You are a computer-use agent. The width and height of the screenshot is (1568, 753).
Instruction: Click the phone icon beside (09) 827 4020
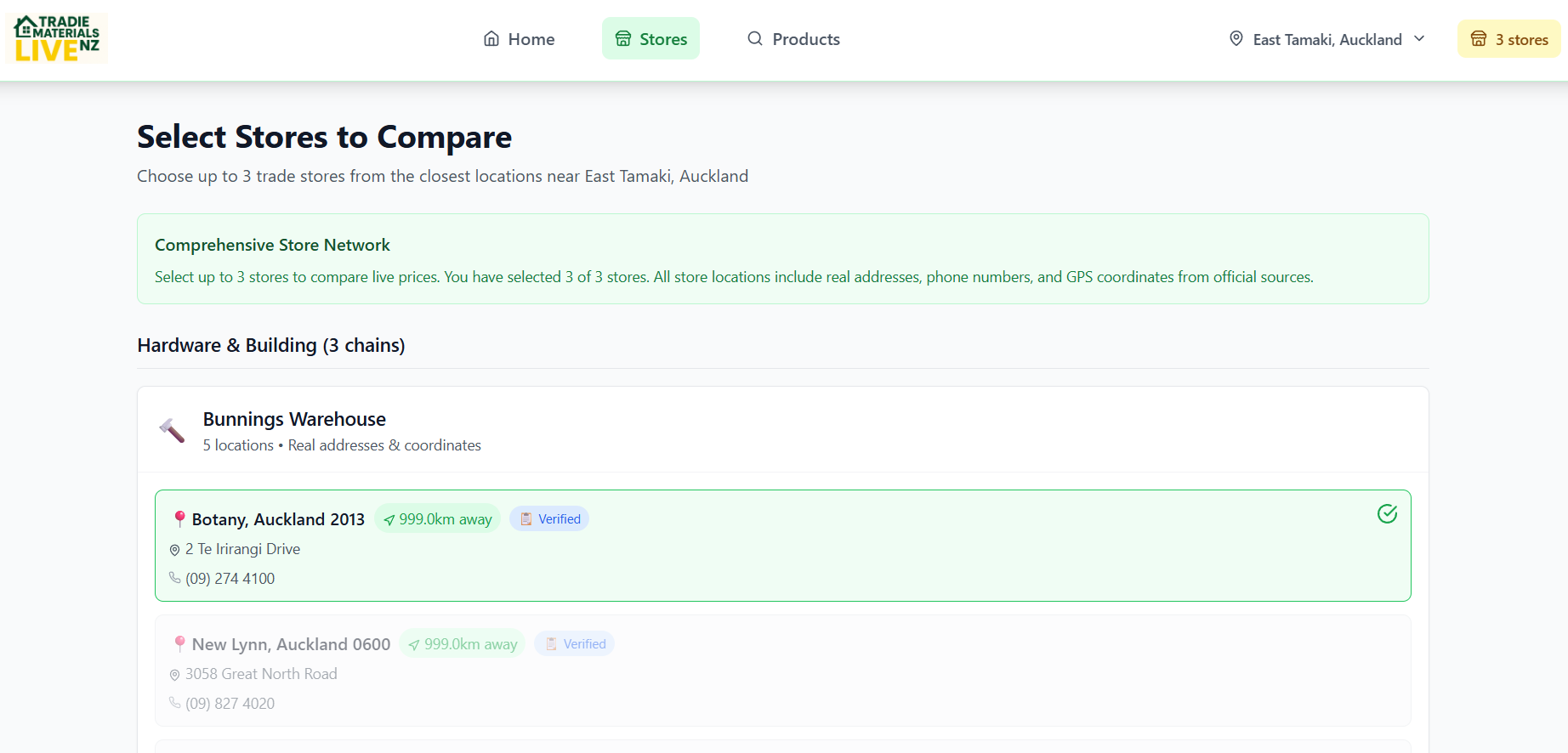[174, 703]
